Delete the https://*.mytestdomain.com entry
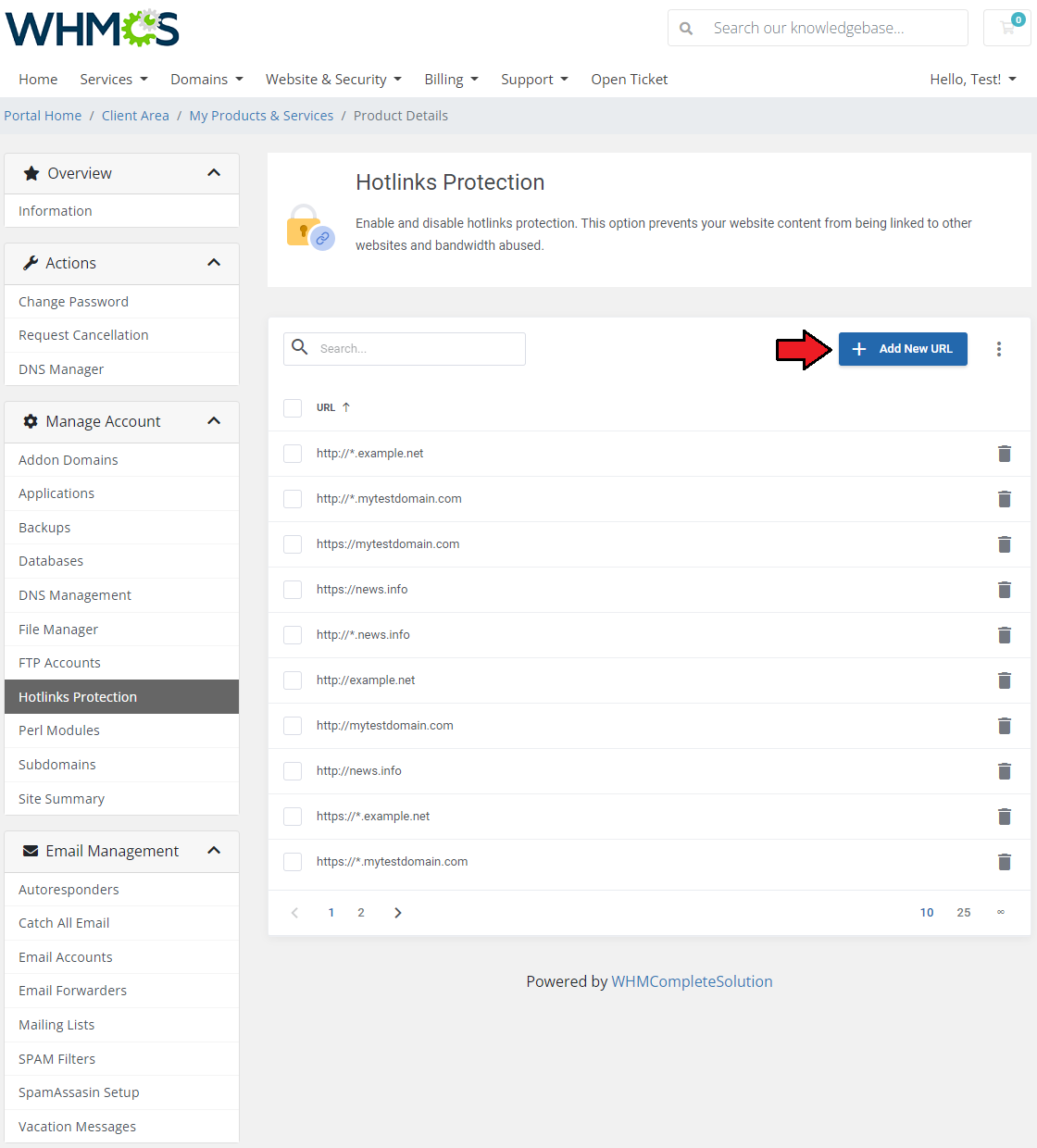Screen dimensions: 1037x1148 (x=1005, y=862)
